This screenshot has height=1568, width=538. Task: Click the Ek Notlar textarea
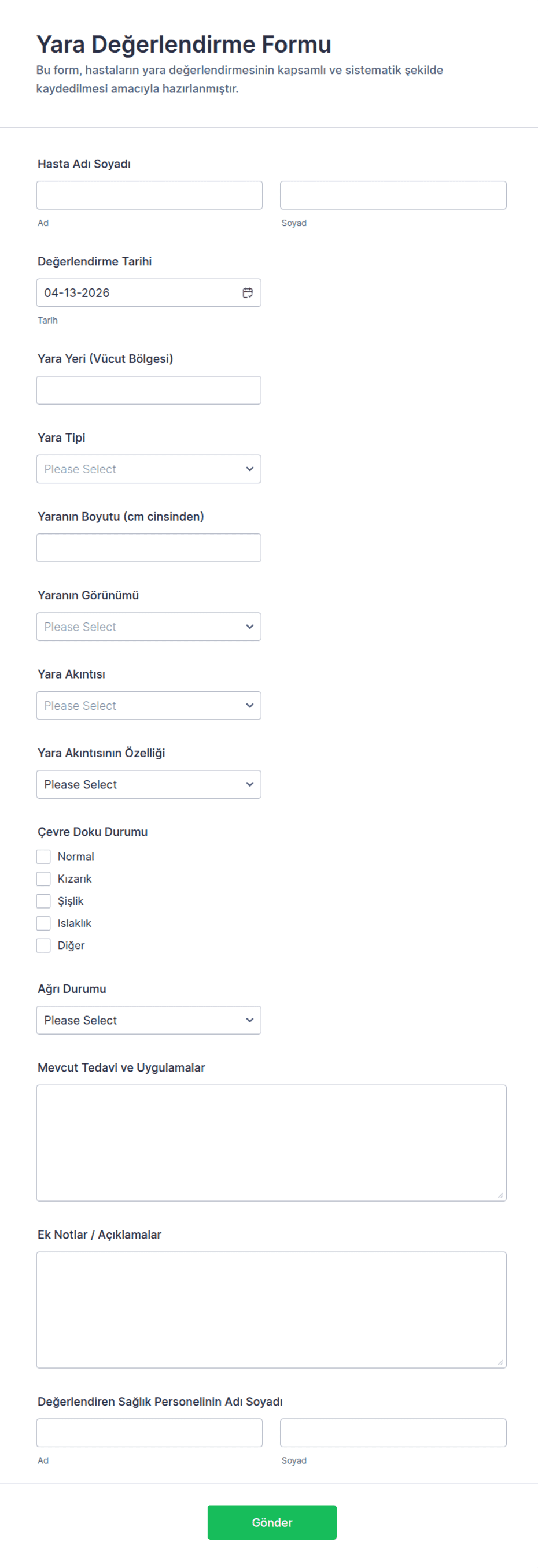tap(271, 1309)
